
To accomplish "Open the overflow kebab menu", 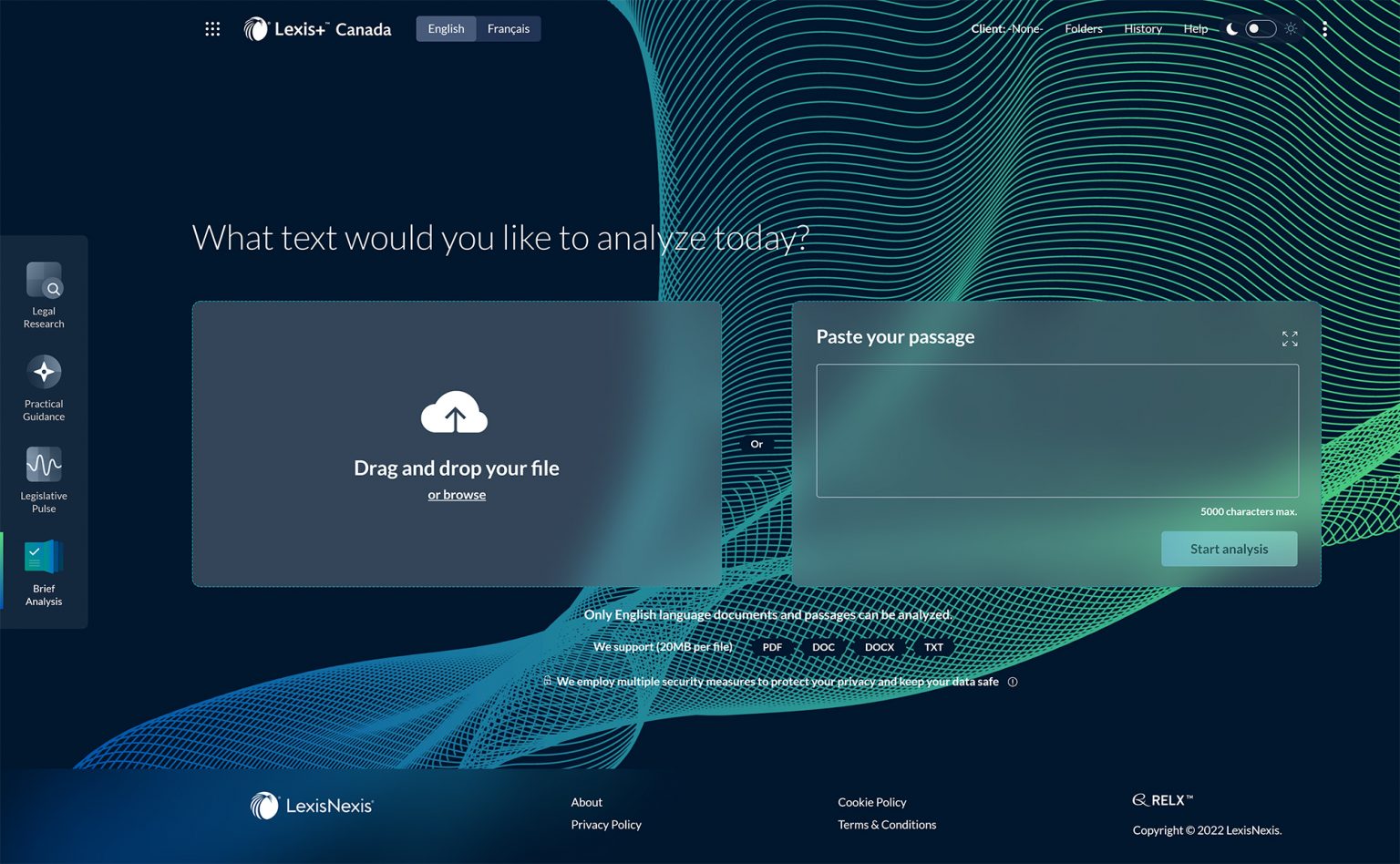I will [1325, 28].
